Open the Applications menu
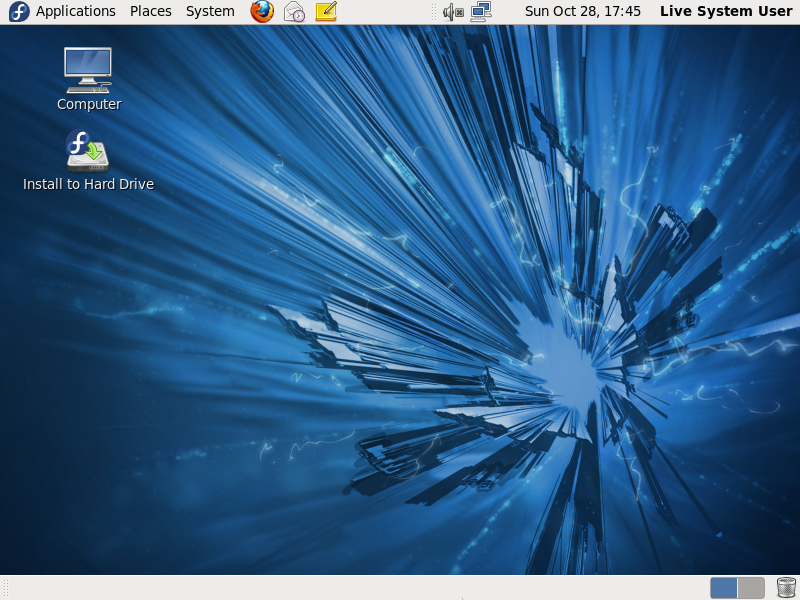 pyautogui.click(x=76, y=12)
